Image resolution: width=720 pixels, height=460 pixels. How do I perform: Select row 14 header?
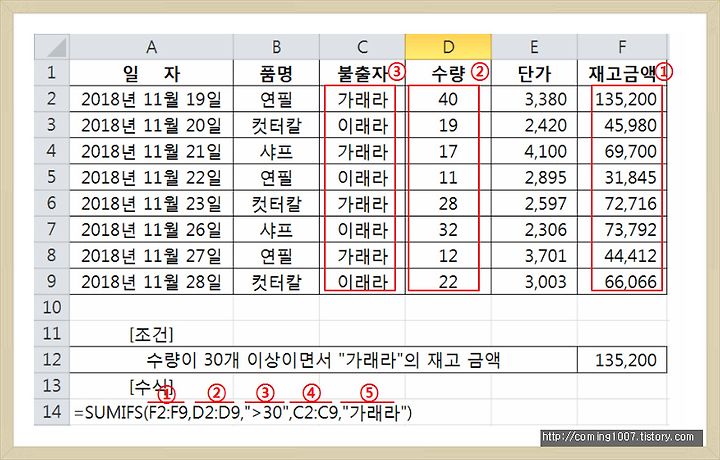[x=52, y=412]
